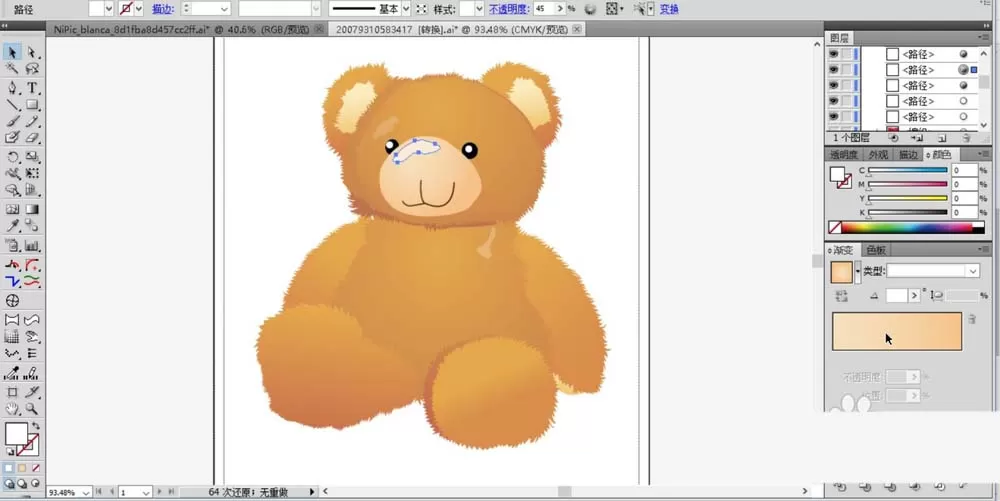The height and width of the screenshot is (501, 1000).
Task: Set the toolbox to Color fill mode
Action: point(8,468)
